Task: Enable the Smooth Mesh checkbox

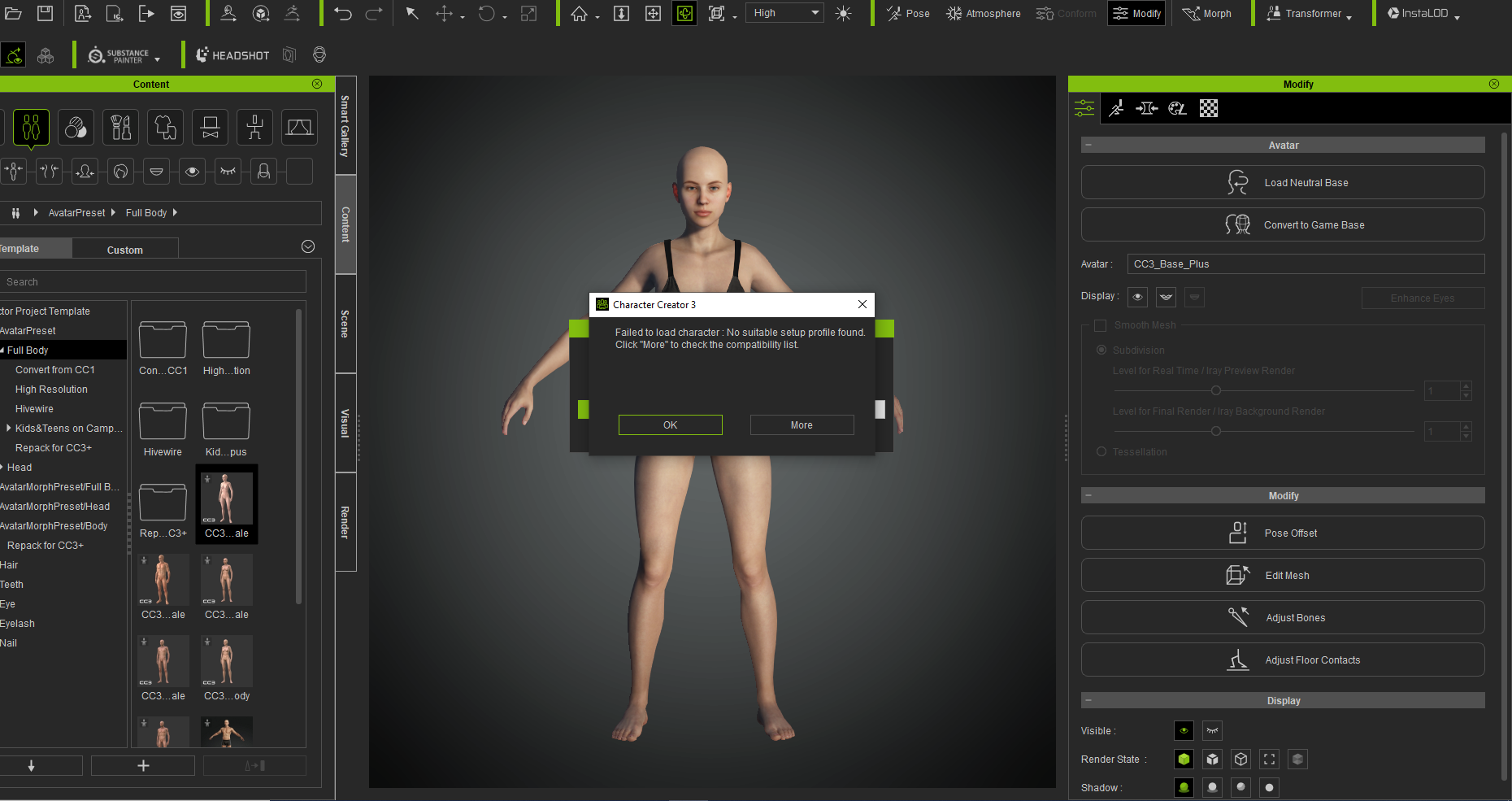Action: click(1101, 325)
